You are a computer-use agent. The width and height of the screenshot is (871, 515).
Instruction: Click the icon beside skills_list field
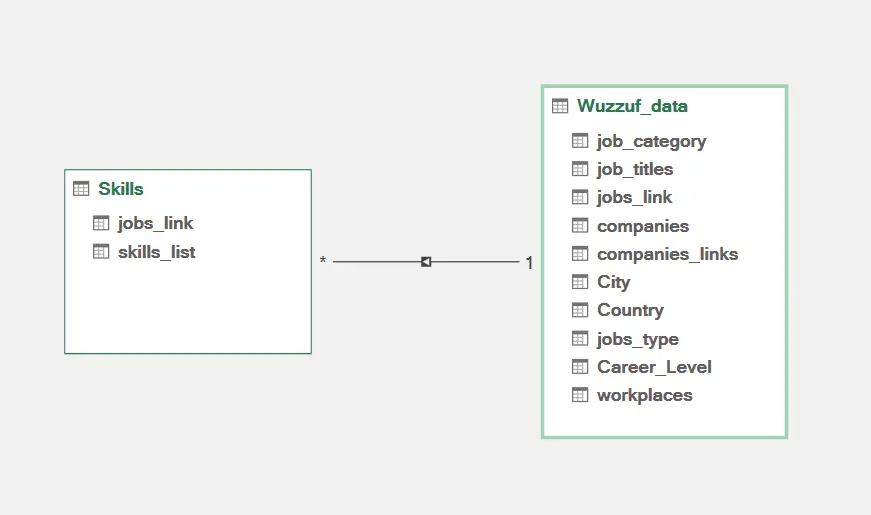[100, 252]
